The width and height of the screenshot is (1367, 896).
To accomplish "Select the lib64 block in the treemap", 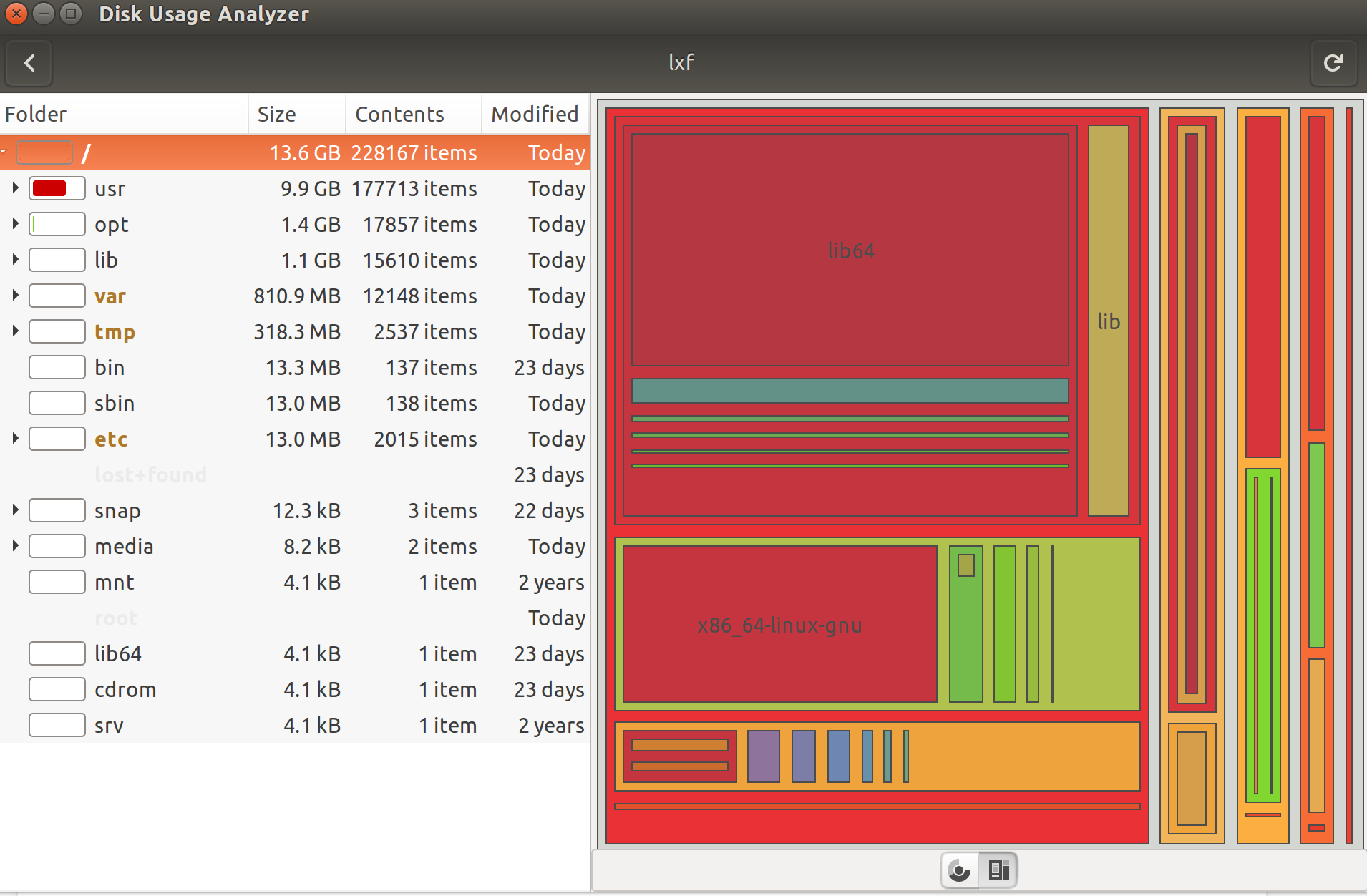I will 850,250.
